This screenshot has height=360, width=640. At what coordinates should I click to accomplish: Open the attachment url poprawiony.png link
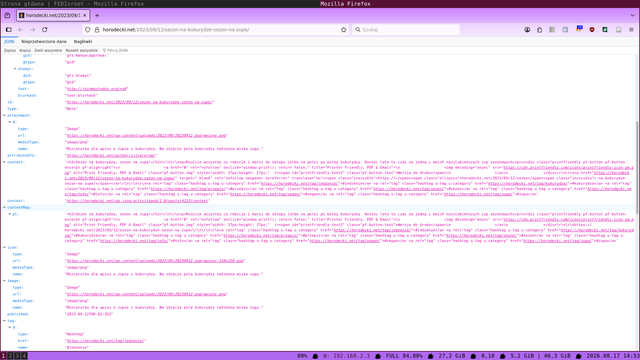click(147, 136)
